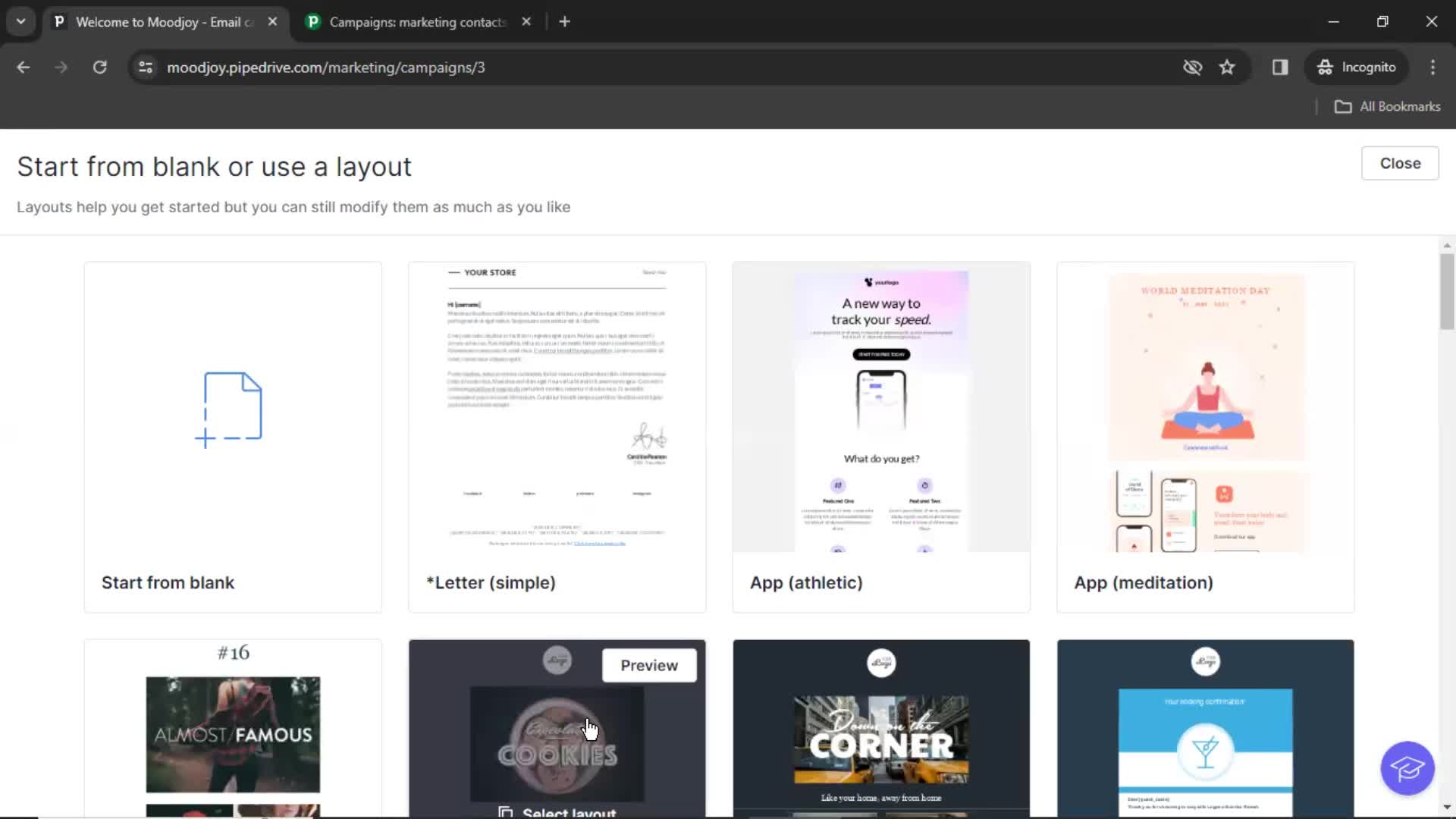Screen dimensions: 1456x819
Task: Close the Campaigns marketing contacts tab
Action: click(x=526, y=22)
